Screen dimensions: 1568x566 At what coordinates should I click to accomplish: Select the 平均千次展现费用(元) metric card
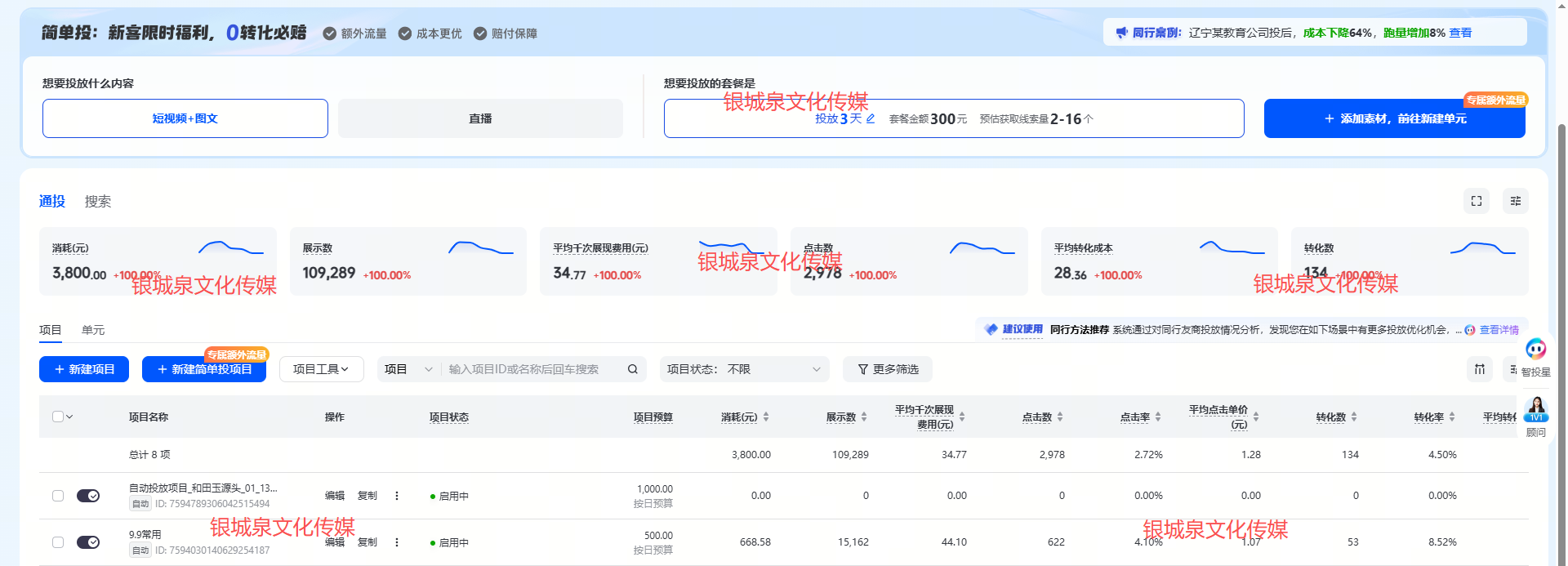[x=658, y=261]
